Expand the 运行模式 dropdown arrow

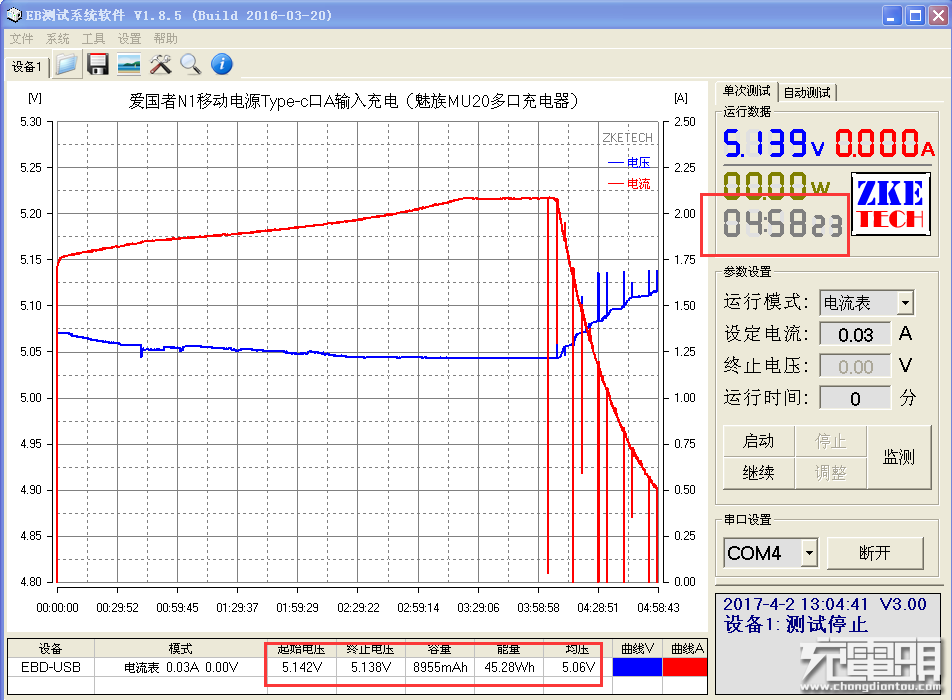click(x=905, y=302)
